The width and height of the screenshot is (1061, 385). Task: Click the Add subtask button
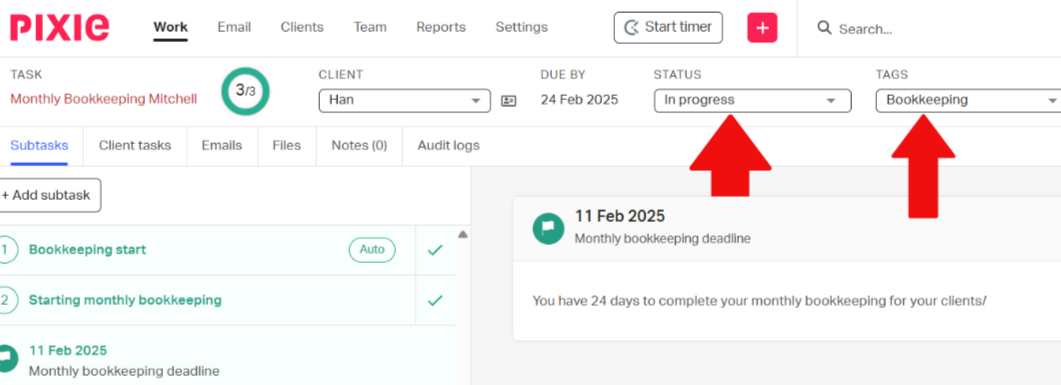(50, 195)
